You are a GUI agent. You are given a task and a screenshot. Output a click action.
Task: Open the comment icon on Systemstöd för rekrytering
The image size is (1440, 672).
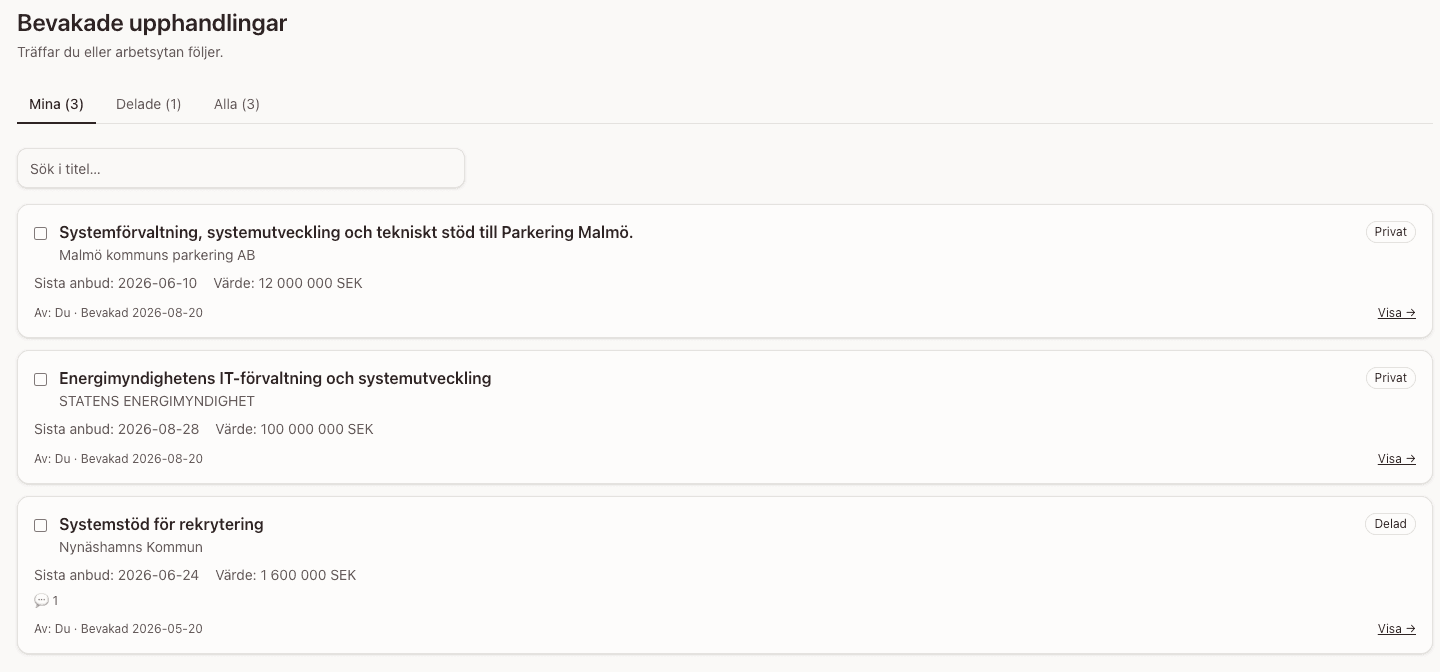pyautogui.click(x=41, y=601)
